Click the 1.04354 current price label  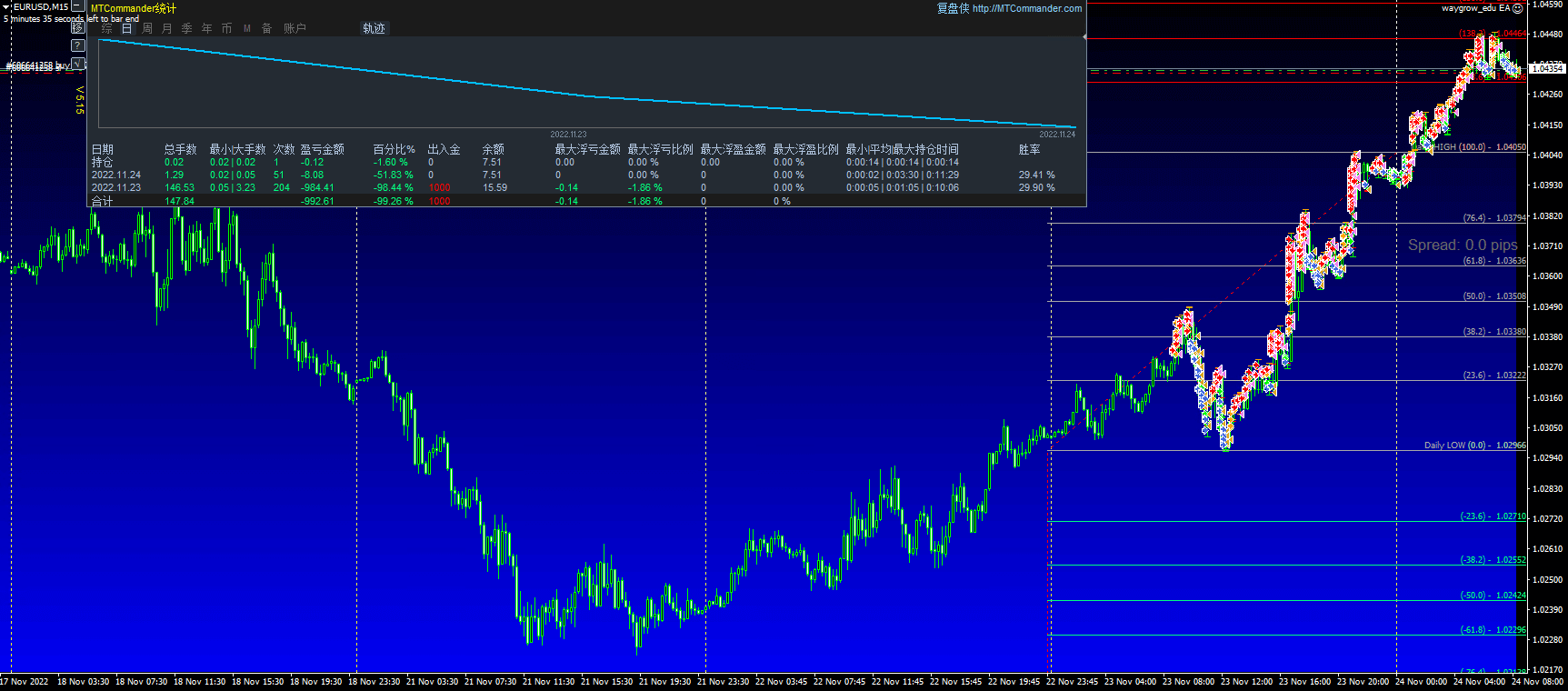[1546, 69]
